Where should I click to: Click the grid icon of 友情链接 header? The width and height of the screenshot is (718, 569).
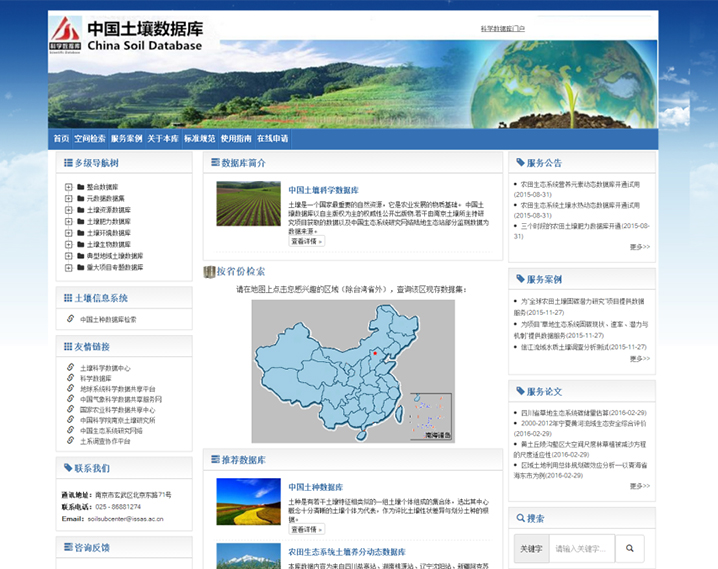(x=68, y=346)
